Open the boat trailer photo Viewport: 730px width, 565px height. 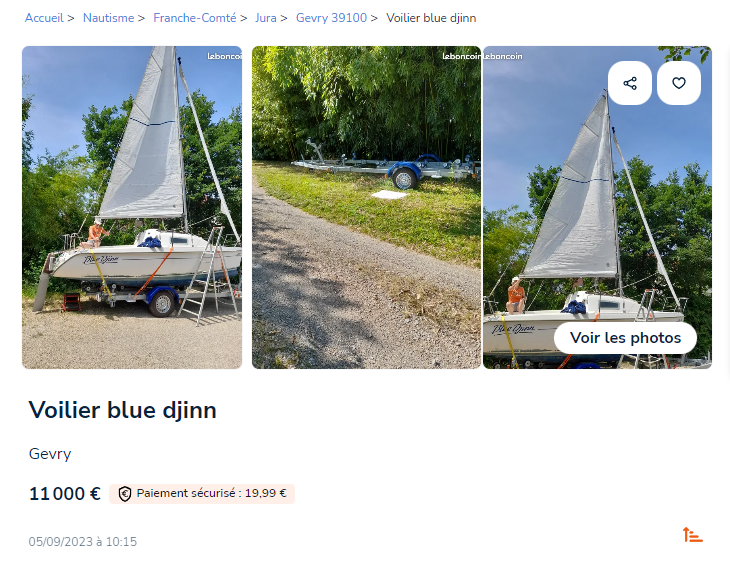click(x=366, y=208)
